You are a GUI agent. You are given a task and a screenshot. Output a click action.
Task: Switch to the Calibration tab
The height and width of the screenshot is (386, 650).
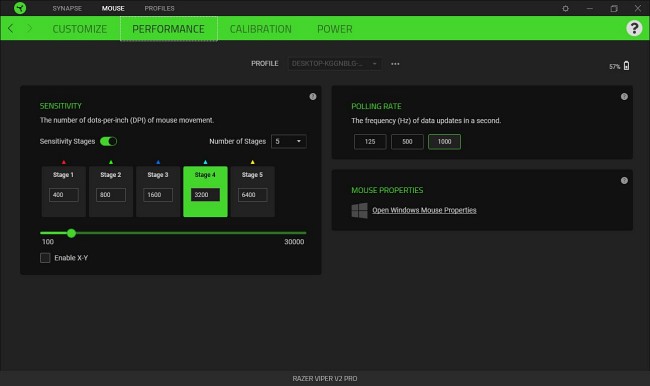pos(261,29)
